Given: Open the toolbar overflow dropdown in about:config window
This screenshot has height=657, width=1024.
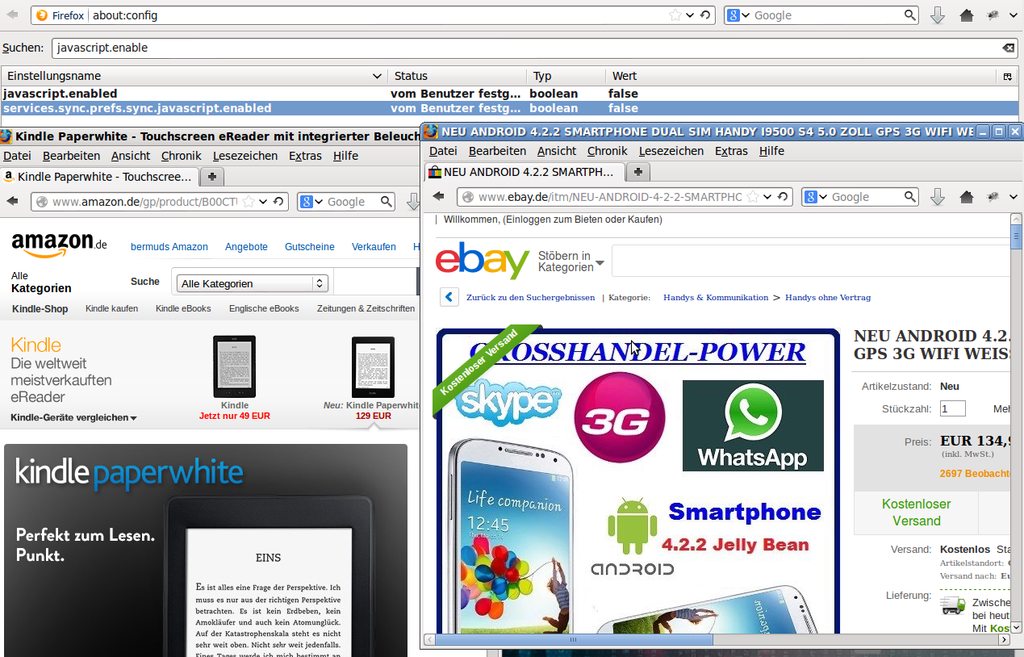Looking at the screenshot, I should click(x=1013, y=15).
